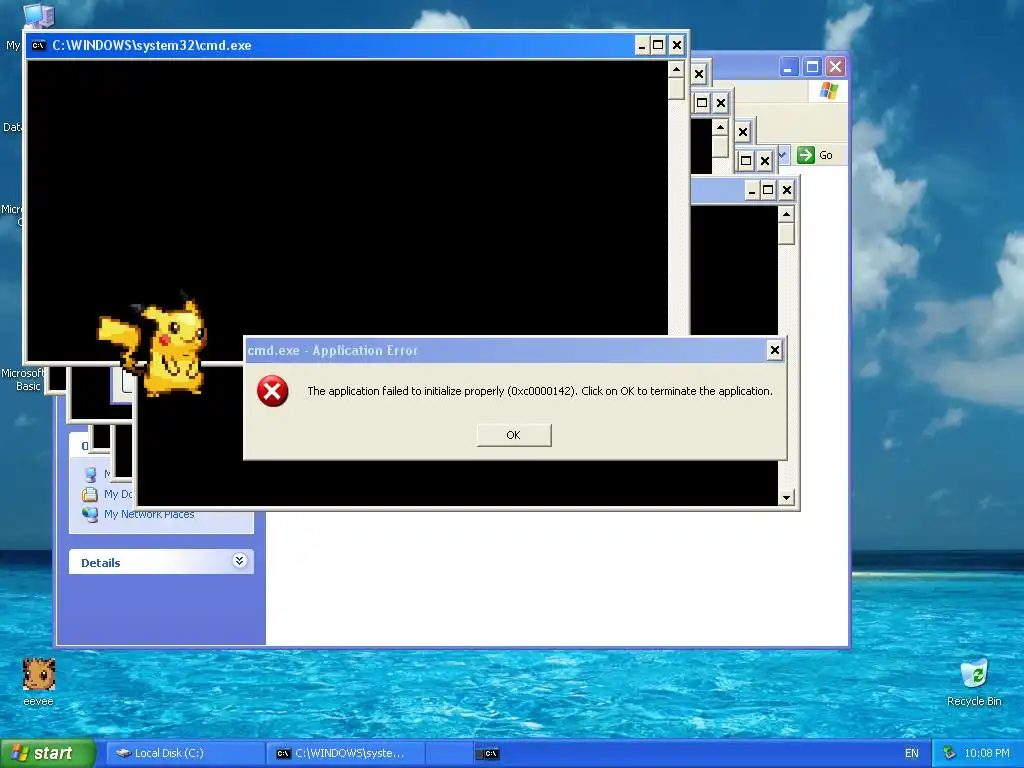Maximize the front cmd.exe window
The image size is (1024, 768).
point(658,45)
